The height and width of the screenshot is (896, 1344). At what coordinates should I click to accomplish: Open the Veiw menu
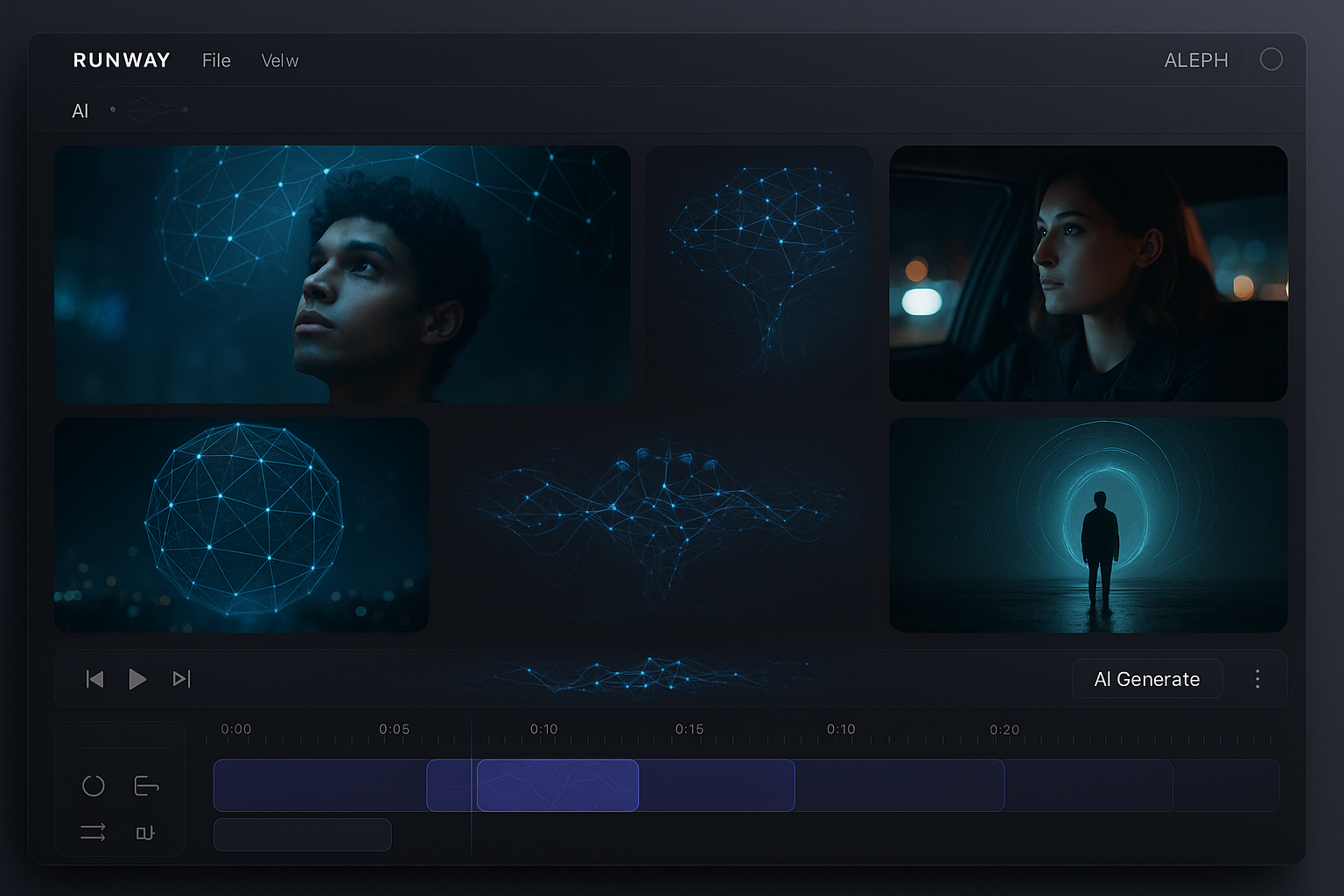280,60
